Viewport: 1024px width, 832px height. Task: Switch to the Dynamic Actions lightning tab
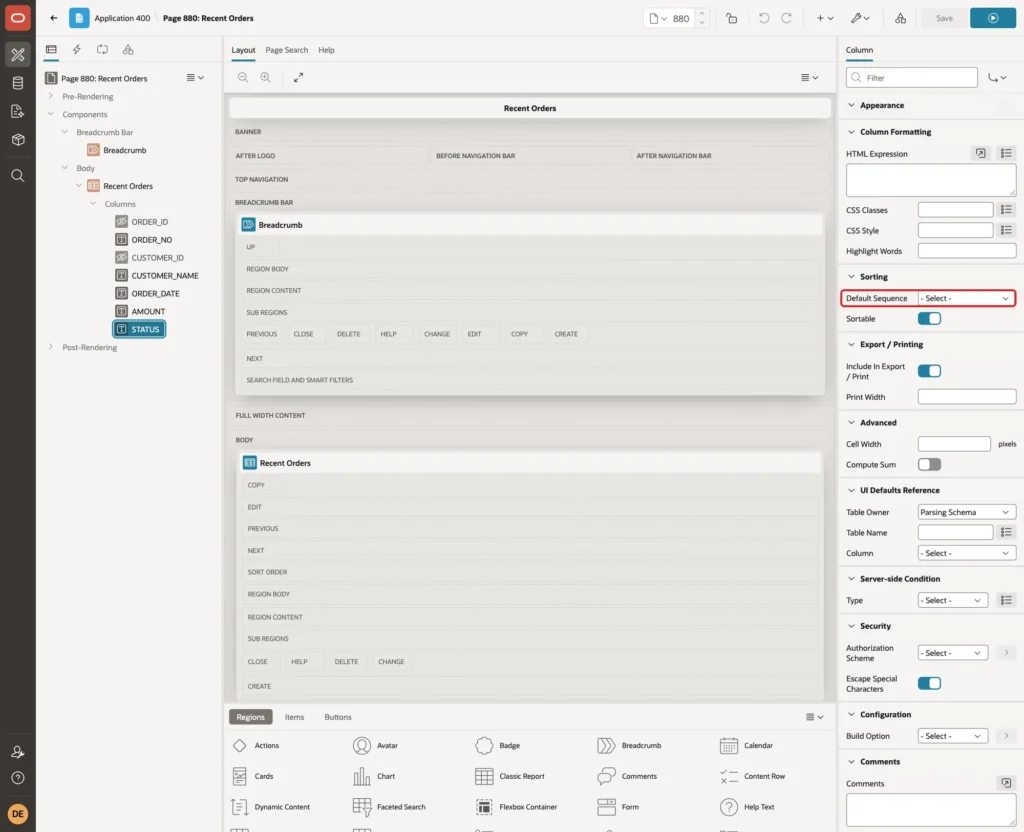(76, 50)
